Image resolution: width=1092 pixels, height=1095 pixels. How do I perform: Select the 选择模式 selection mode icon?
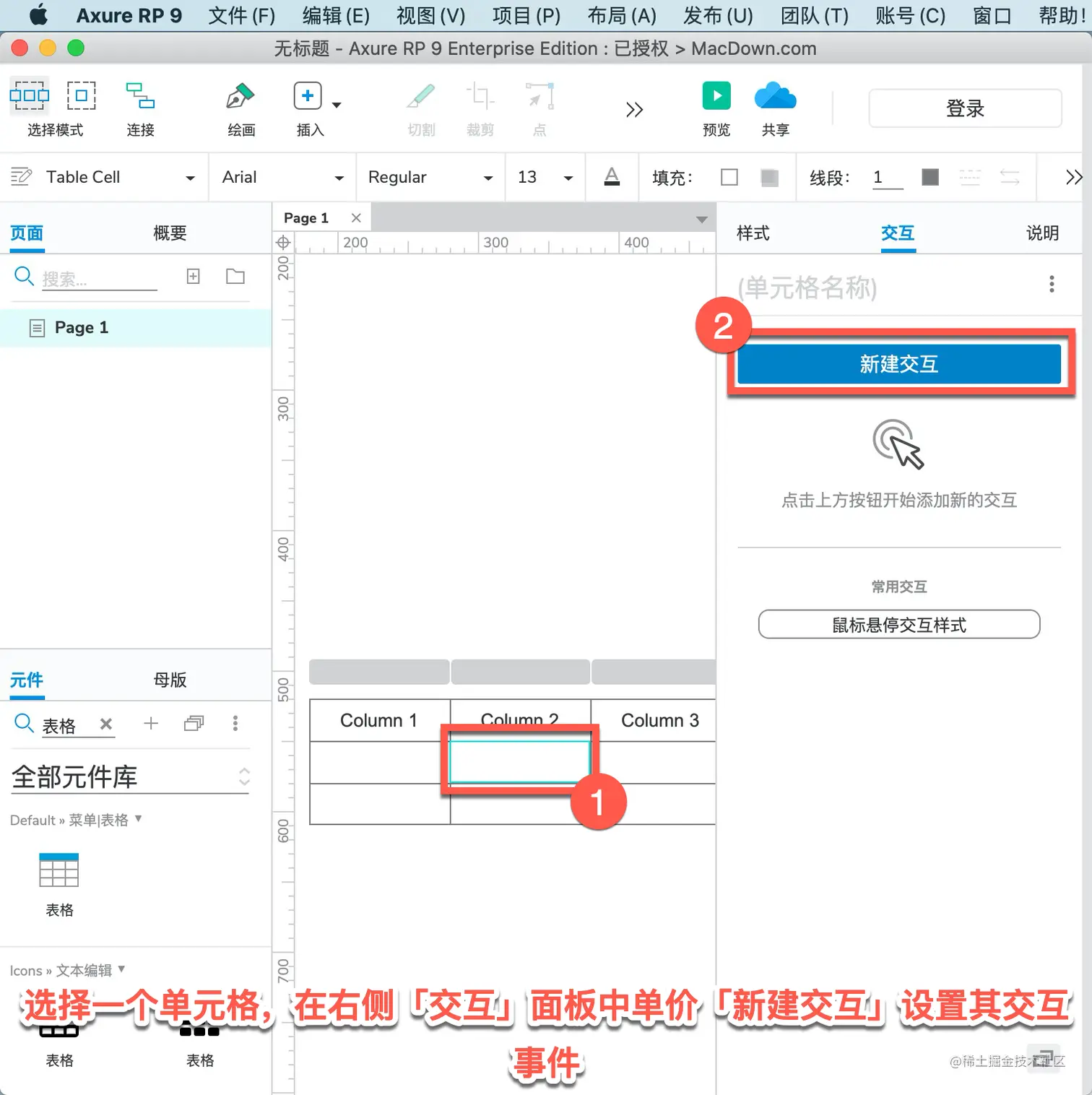(x=29, y=95)
